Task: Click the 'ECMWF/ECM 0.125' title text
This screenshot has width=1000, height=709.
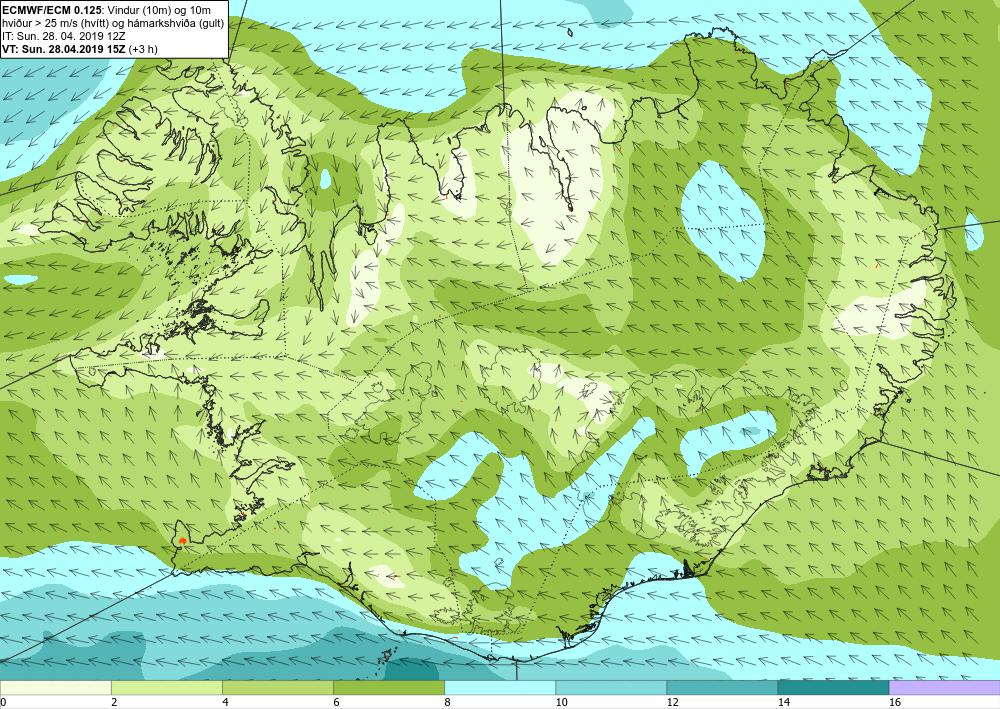Action: click(52, 10)
